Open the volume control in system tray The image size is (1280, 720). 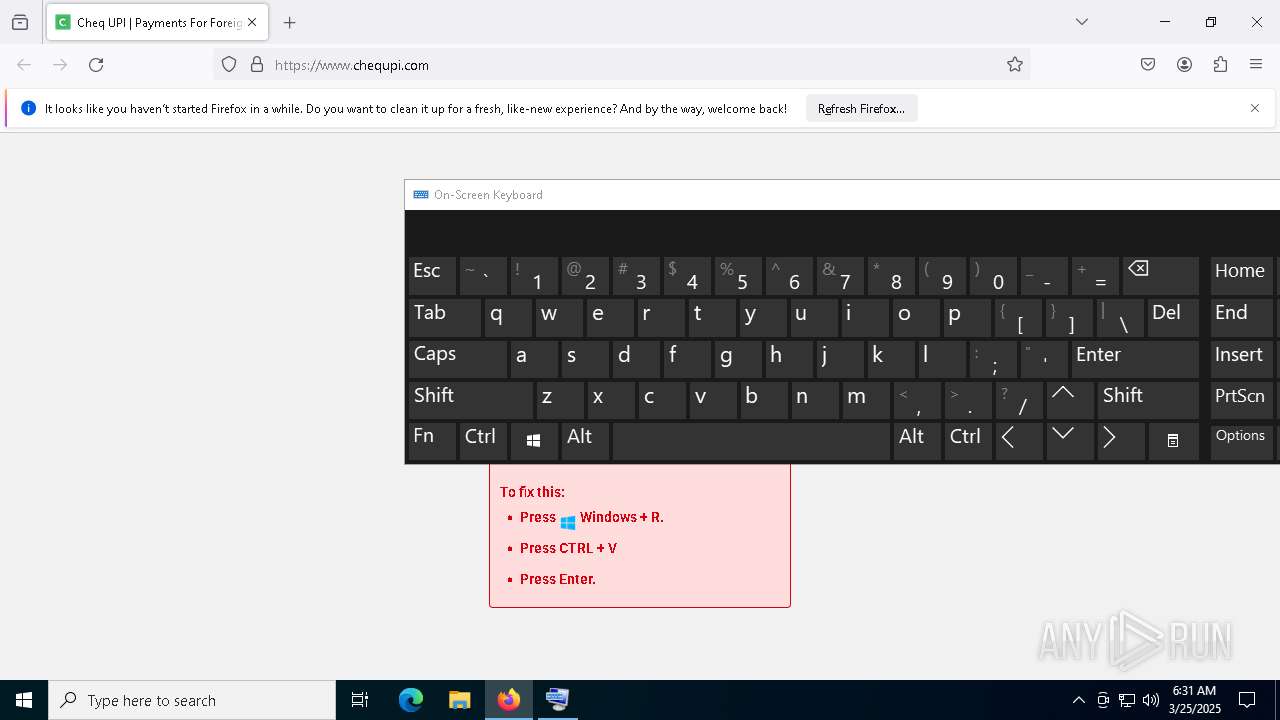(x=1150, y=700)
